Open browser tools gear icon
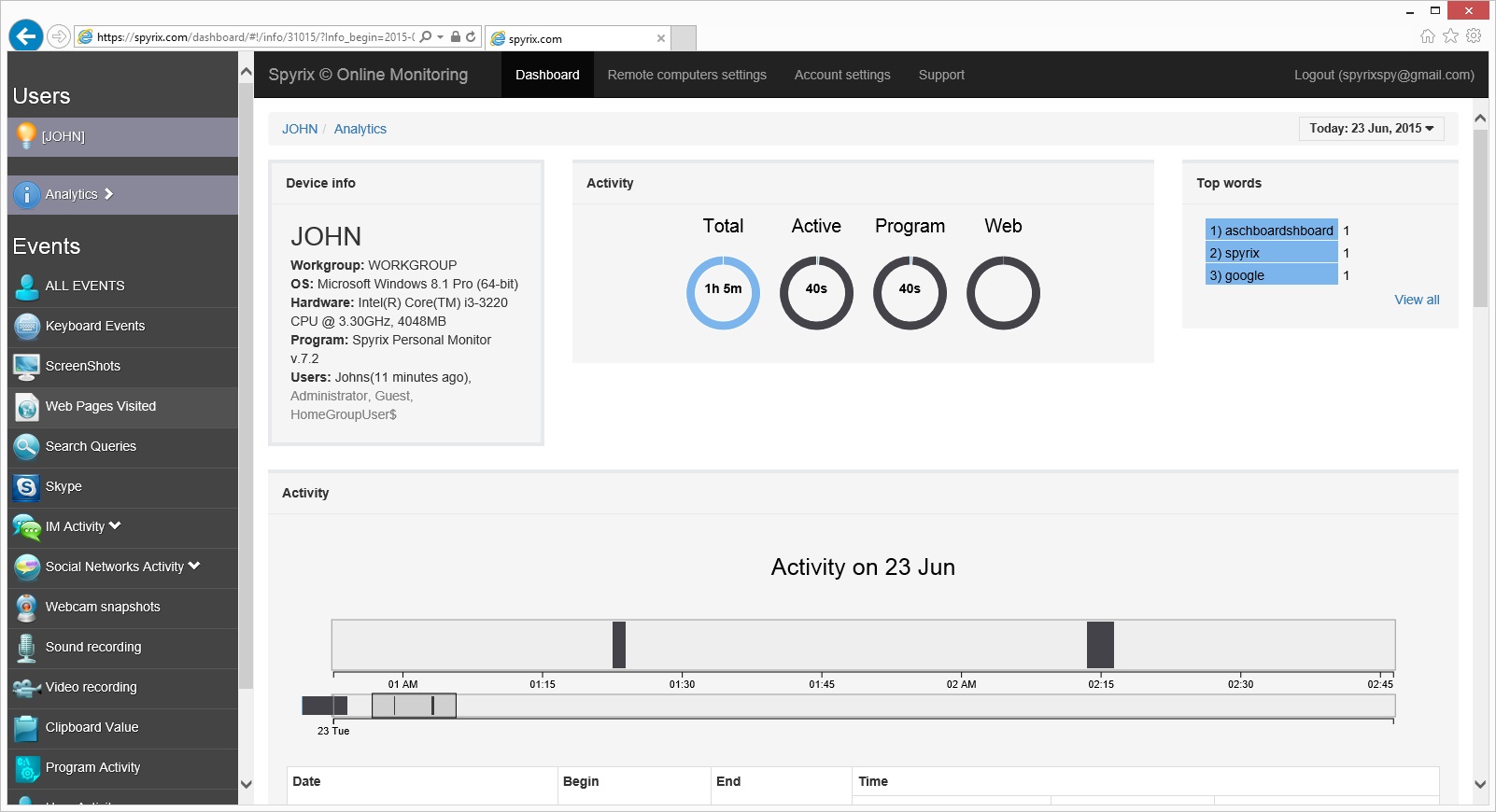 [x=1474, y=35]
